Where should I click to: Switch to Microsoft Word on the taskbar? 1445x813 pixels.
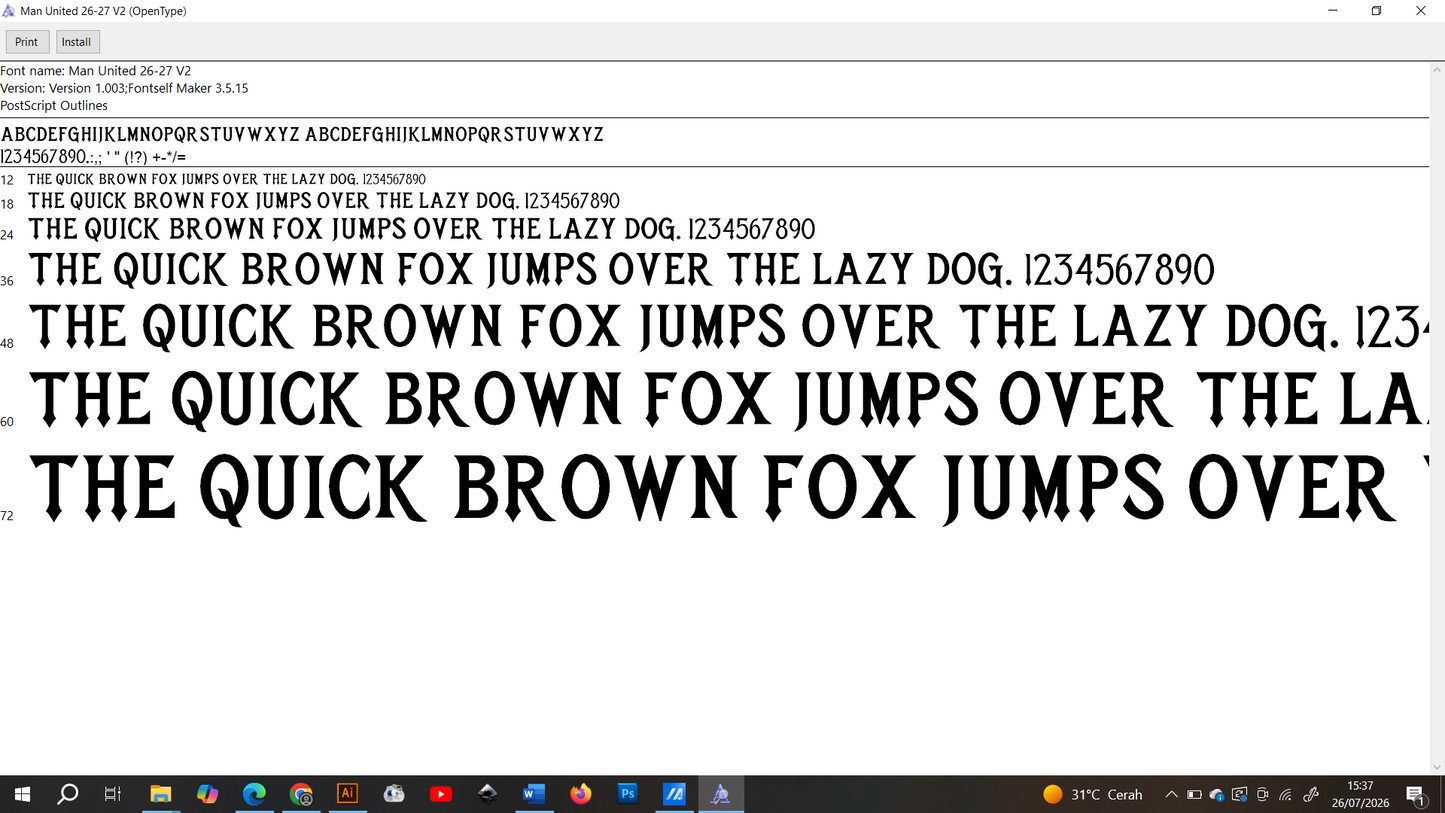pyautogui.click(x=534, y=794)
